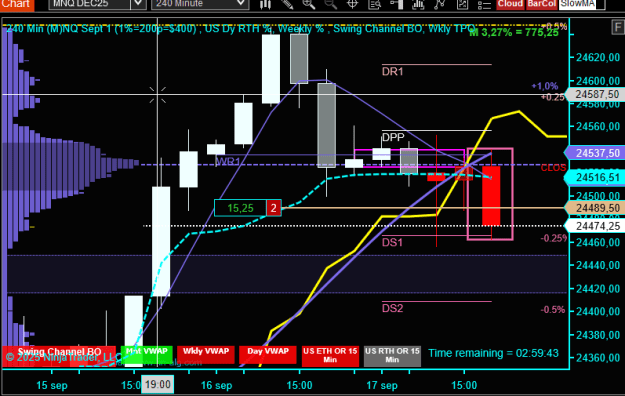Screen dimensions: 625x396
Task: Click the zoom out magnifier icon
Action: point(330,4)
